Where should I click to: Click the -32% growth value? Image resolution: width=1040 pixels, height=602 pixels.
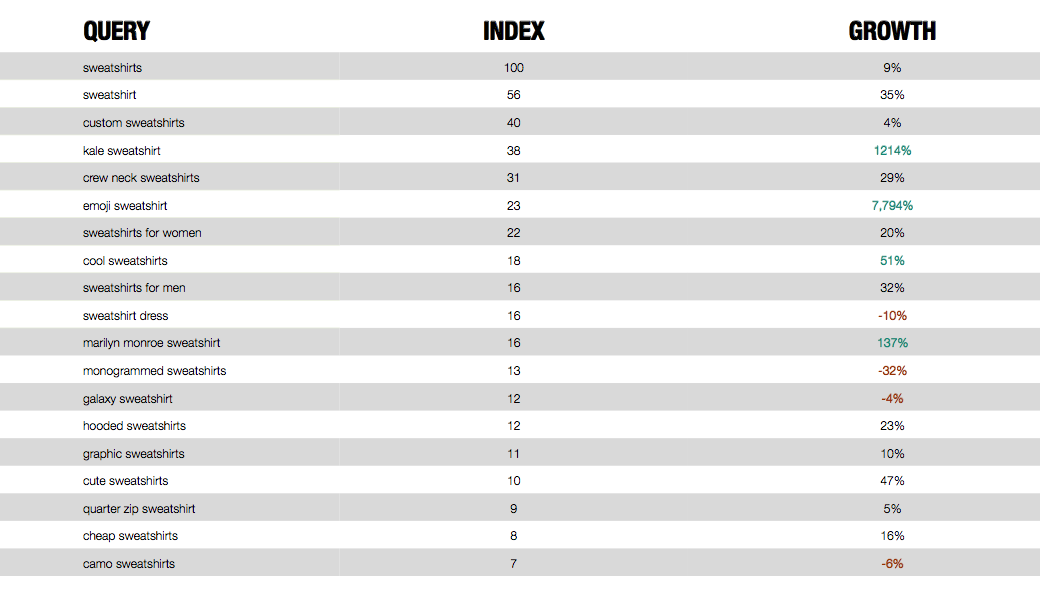[892, 371]
